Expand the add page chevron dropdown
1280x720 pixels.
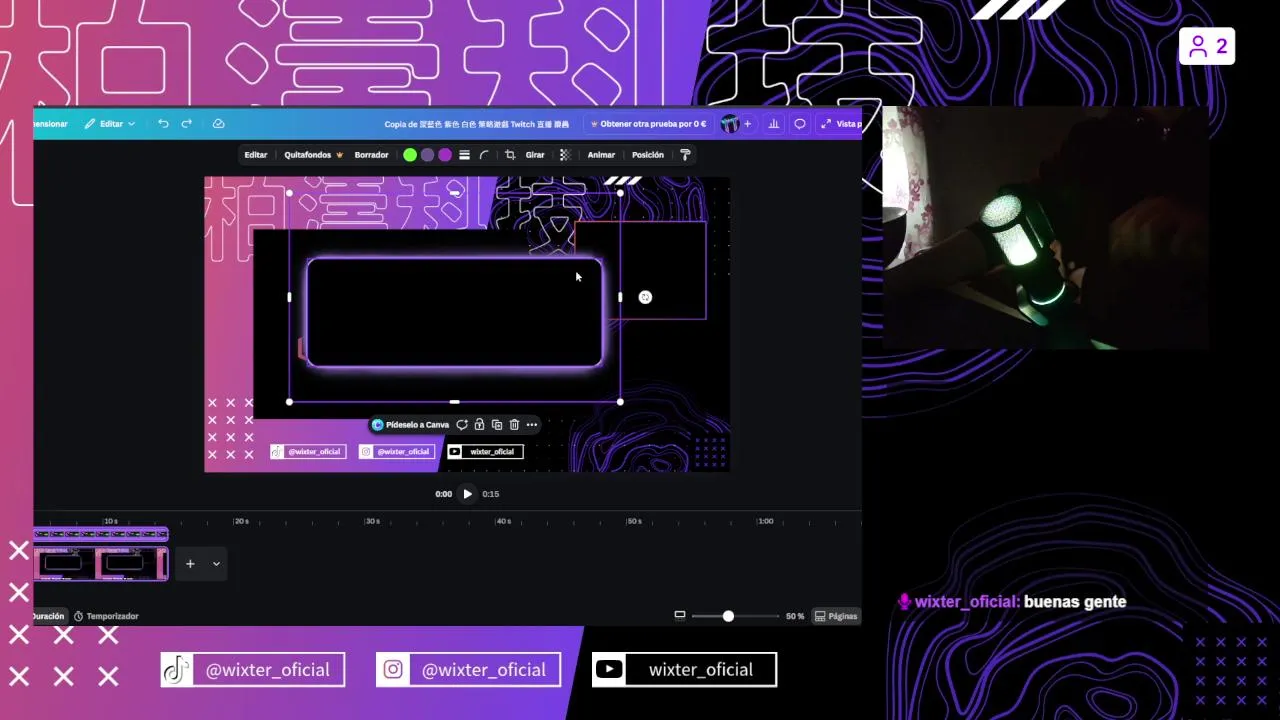click(x=216, y=564)
